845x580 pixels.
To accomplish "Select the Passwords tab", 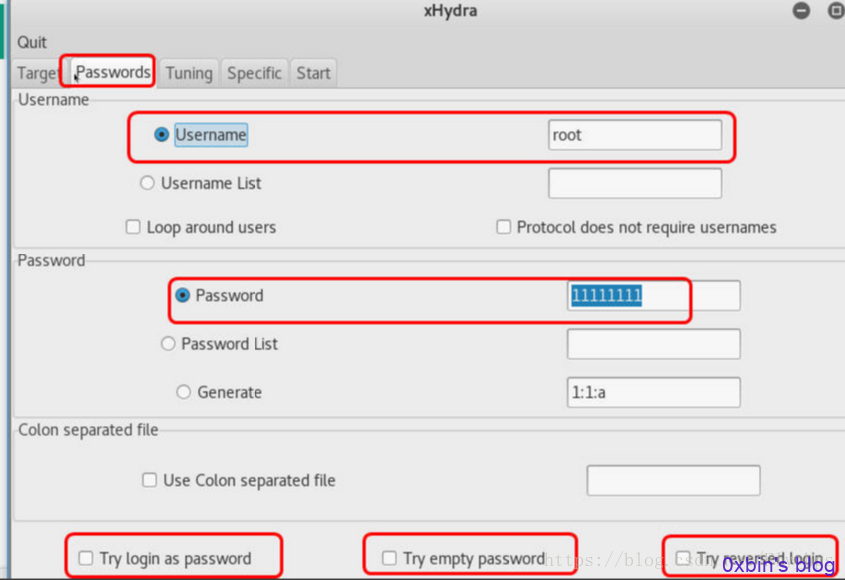I will pyautogui.click(x=113, y=72).
